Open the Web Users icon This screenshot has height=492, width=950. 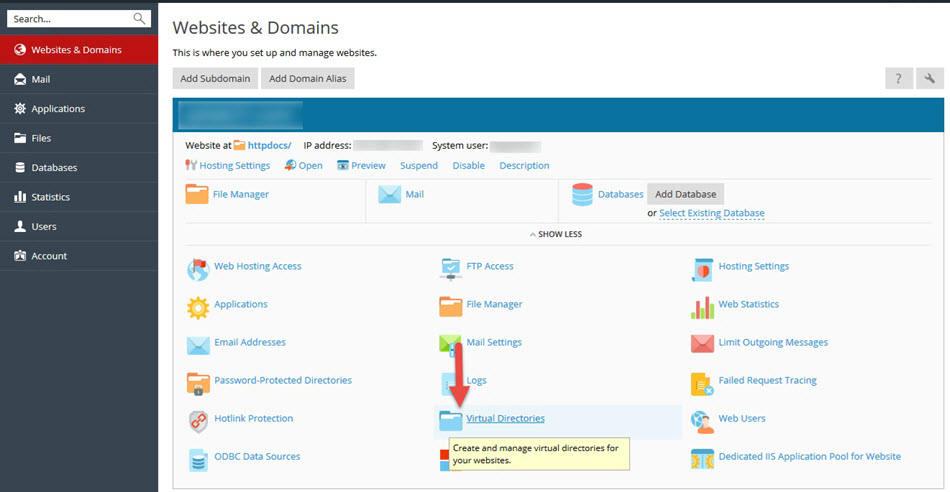[x=702, y=420]
